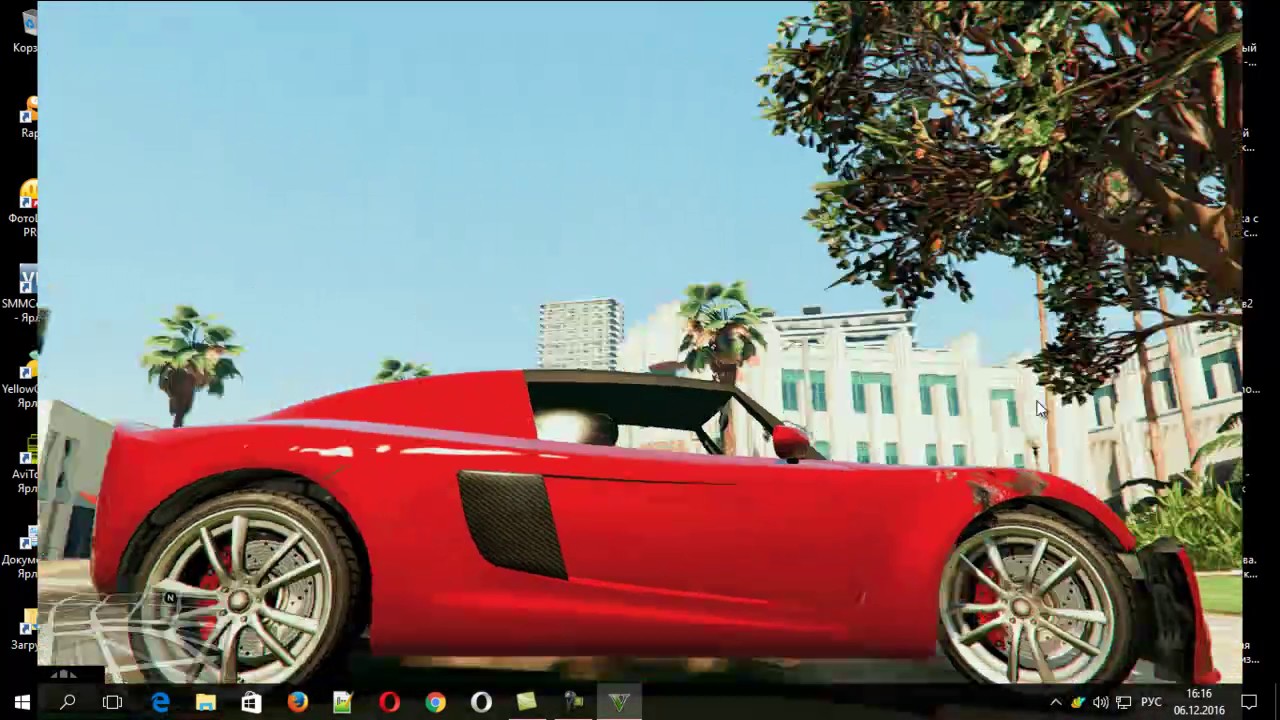Image resolution: width=1280 pixels, height=720 pixels.
Task: Open taskbar search magnifier
Action: click(67, 703)
